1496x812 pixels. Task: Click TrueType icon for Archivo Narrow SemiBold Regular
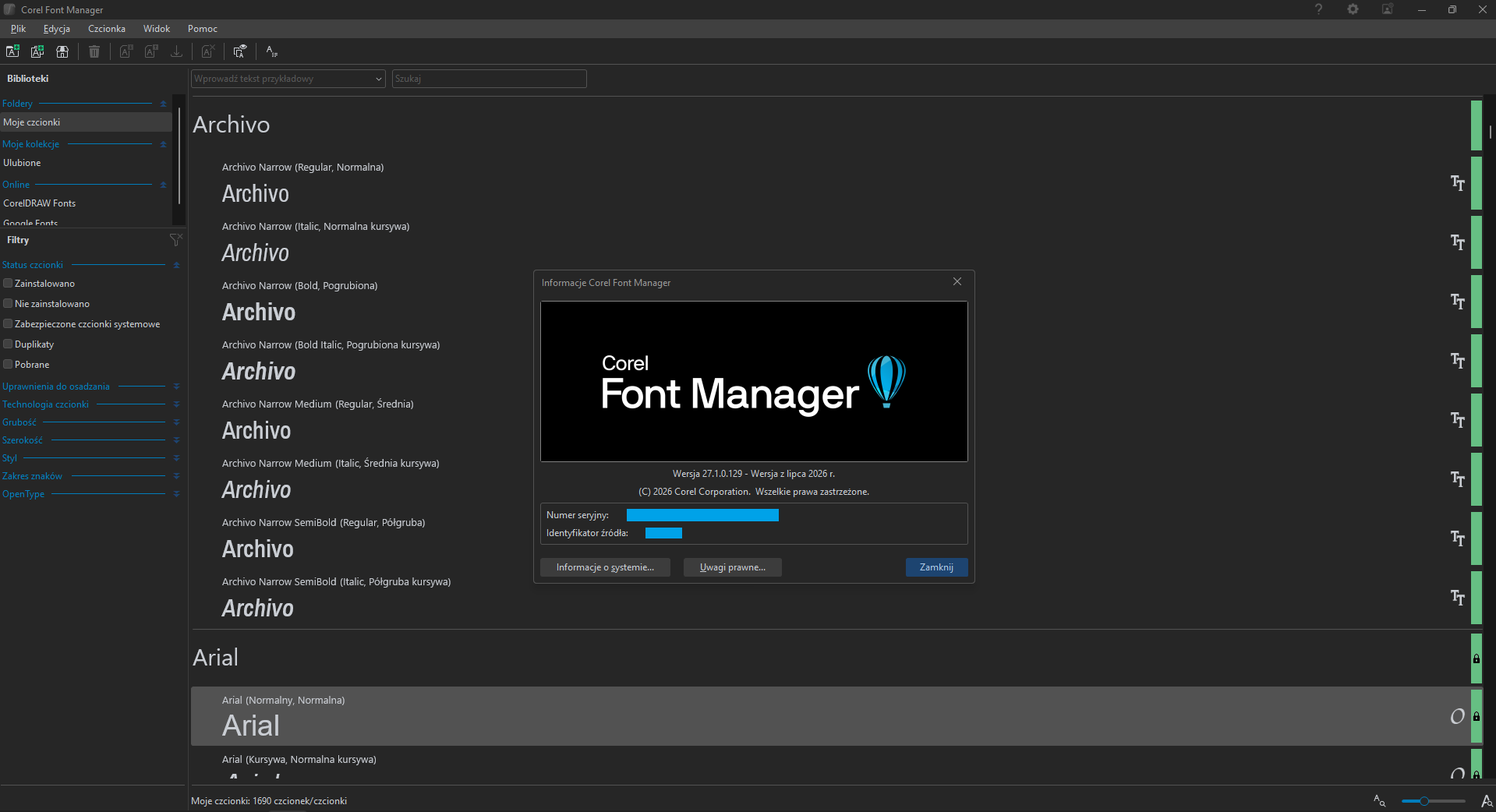[1457, 538]
